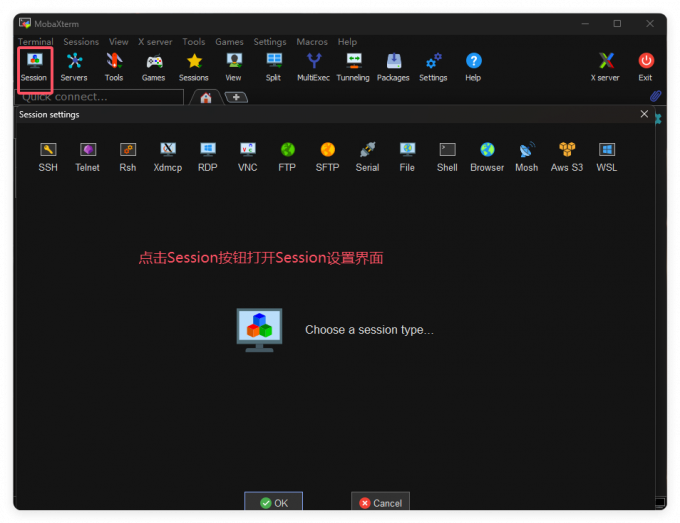Select the File session type
680x523 pixels.
[407, 157]
